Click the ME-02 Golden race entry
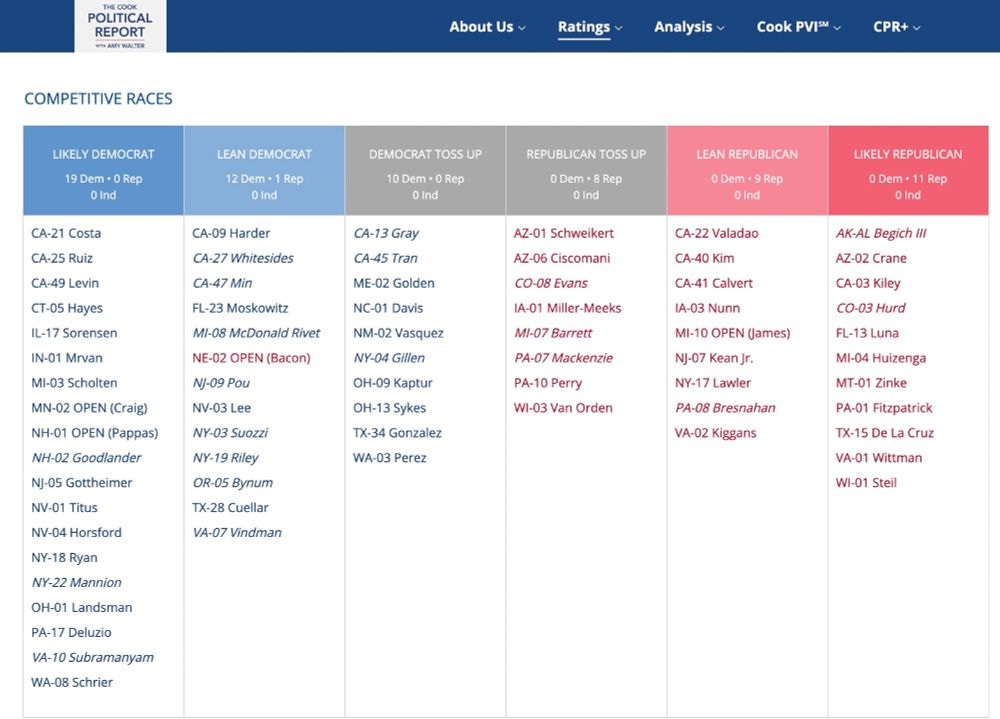The width and height of the screenshot is (1000, 719). tap(394, 283)
